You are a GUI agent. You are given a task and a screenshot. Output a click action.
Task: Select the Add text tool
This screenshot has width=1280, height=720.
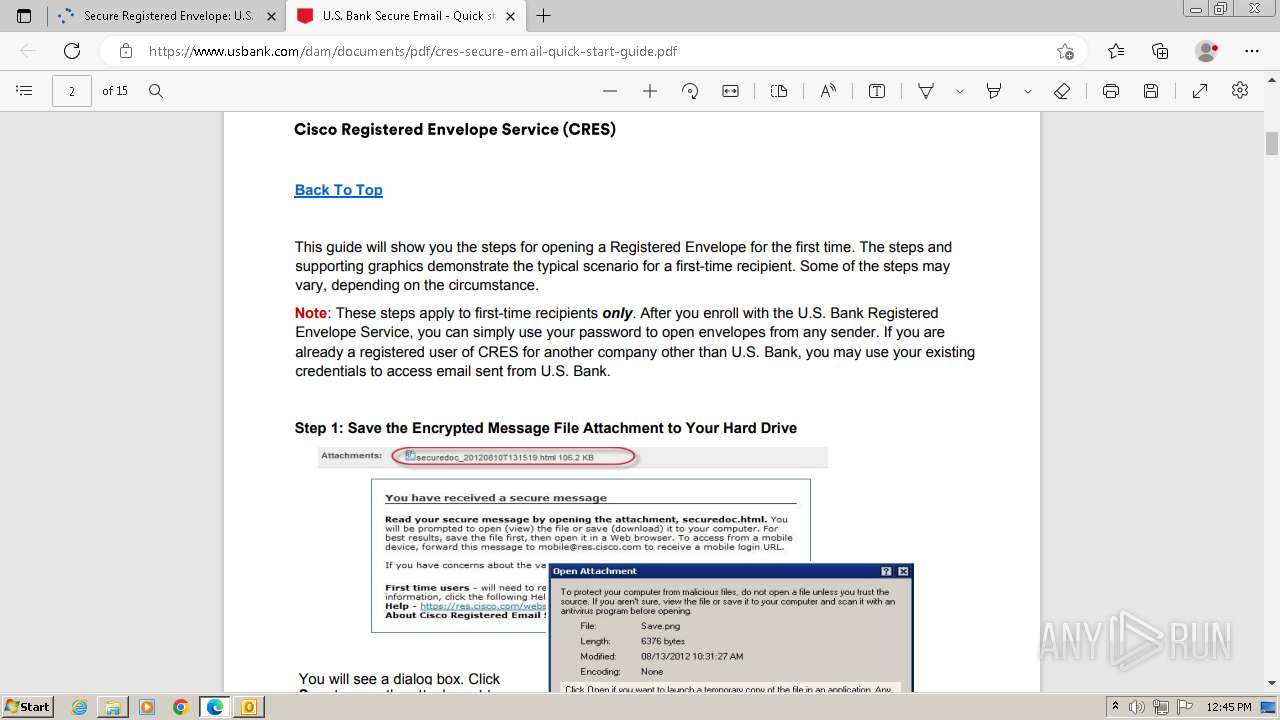pos(877,91)
